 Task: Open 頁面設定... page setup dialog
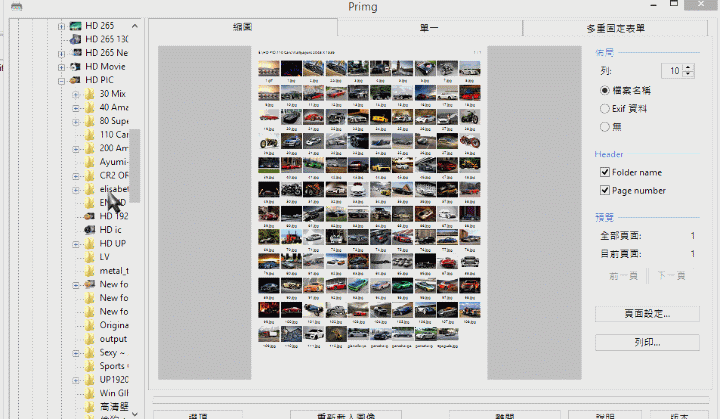pyautogui.click(x=647, y=314)
